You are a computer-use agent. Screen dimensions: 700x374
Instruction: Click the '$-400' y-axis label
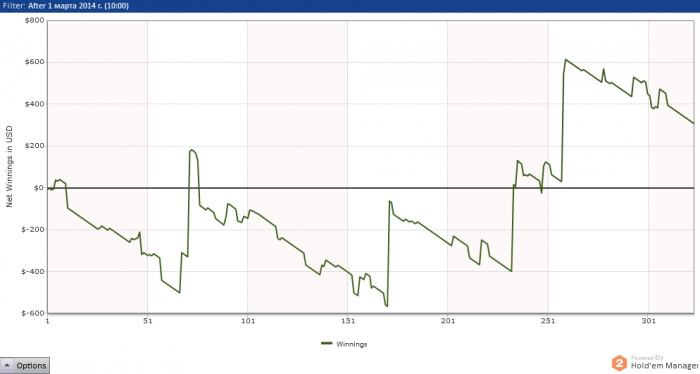[33, 271]
